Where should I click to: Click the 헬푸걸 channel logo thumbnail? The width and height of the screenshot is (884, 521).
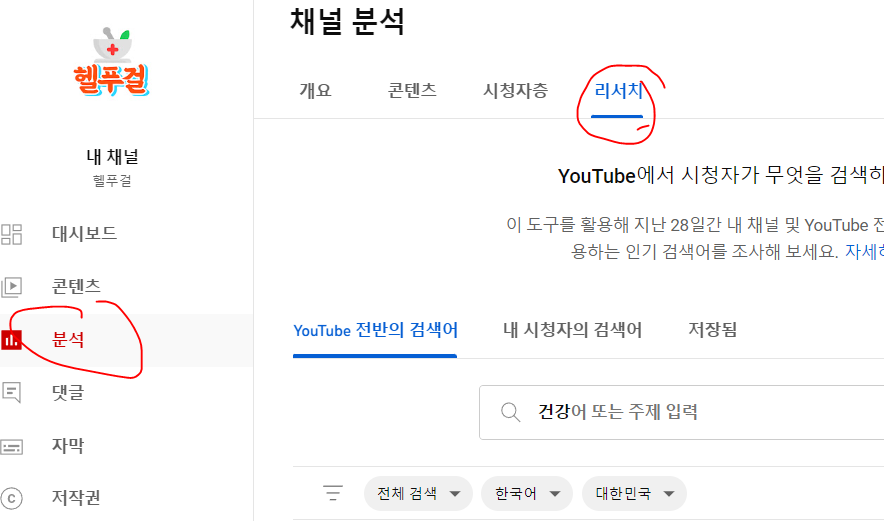coord(112,62)
